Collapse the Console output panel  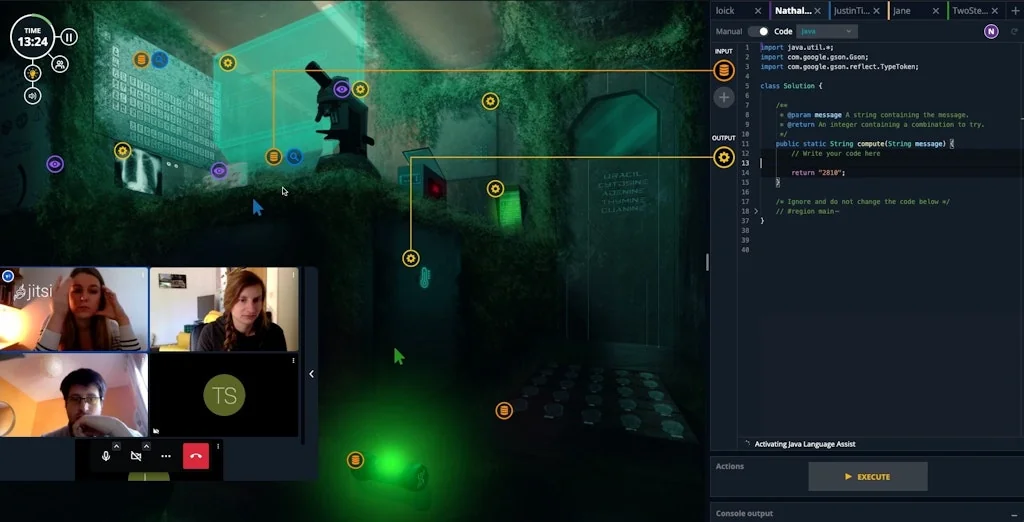(x=1014, y=514)
